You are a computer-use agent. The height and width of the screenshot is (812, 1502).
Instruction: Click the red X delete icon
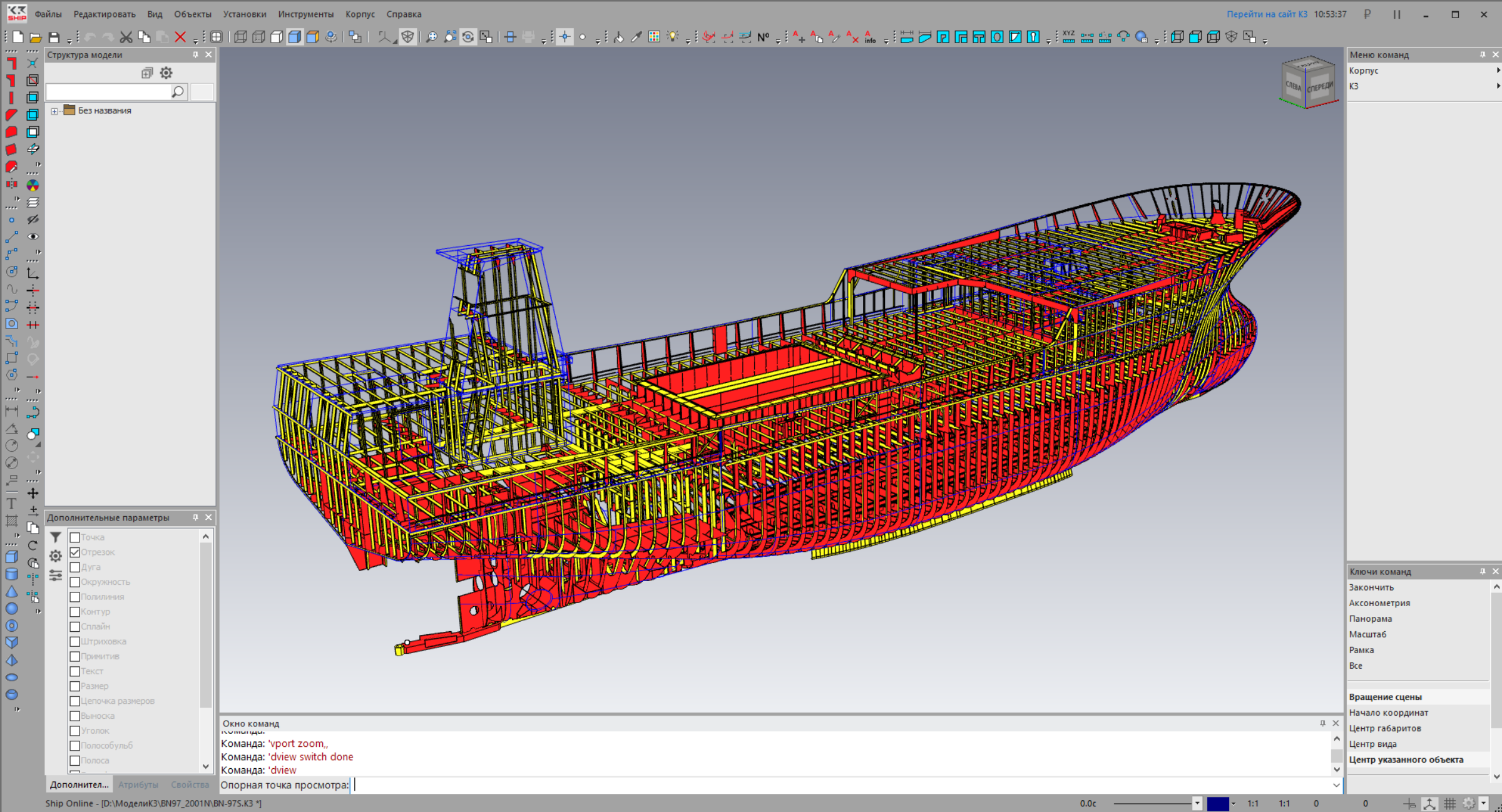180,38
